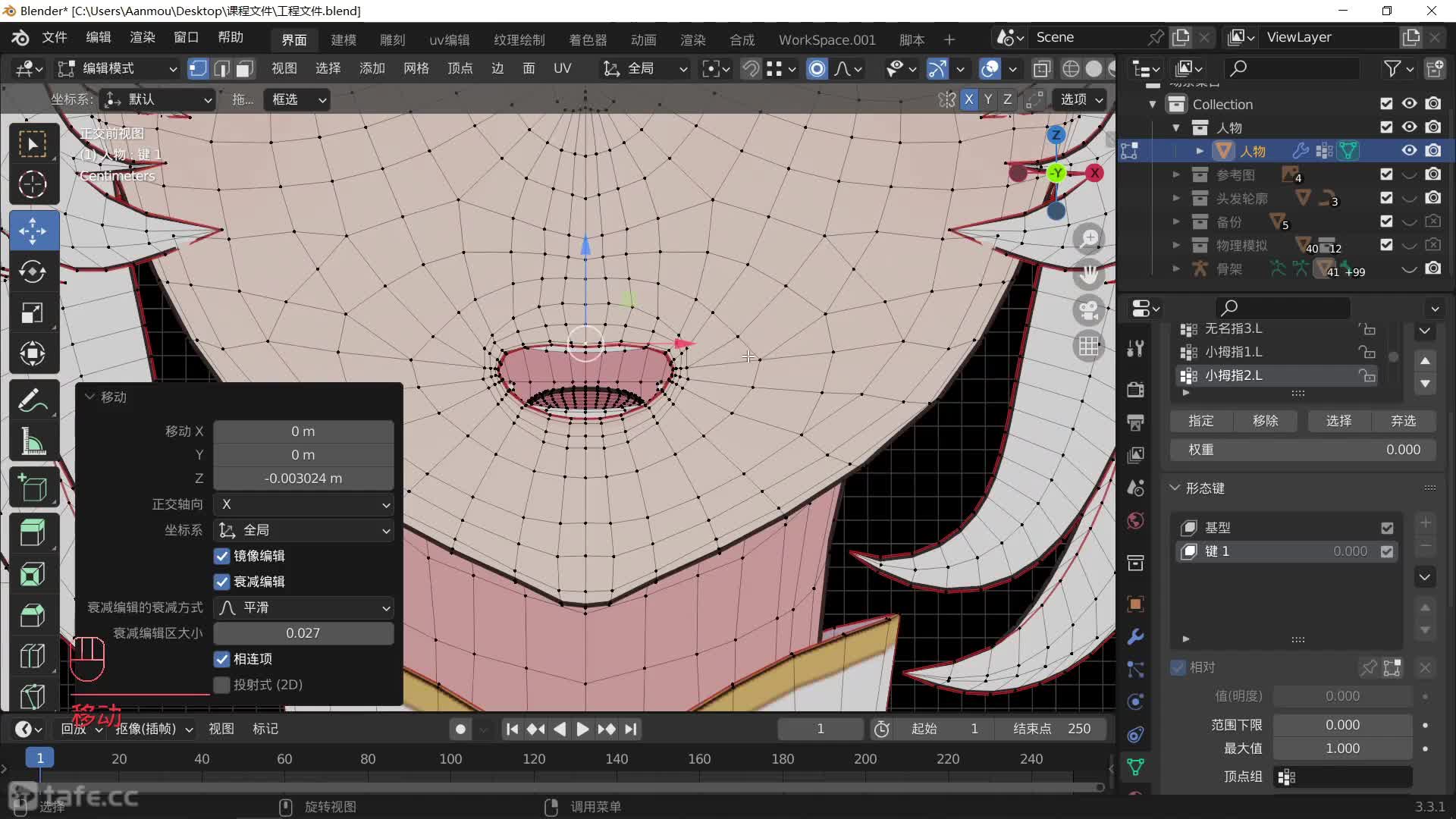Uncheck 镜像编辑 checkbox
The width and height of the screenshot is (1456, 819).
click(x=221, y=556)
